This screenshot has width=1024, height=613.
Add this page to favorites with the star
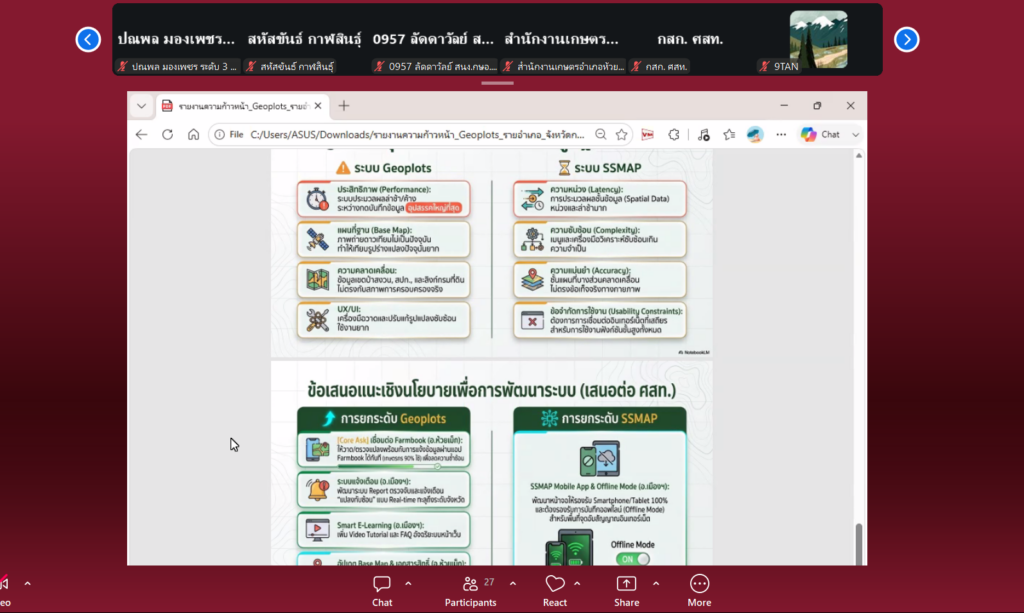click(x=621, y=134)
